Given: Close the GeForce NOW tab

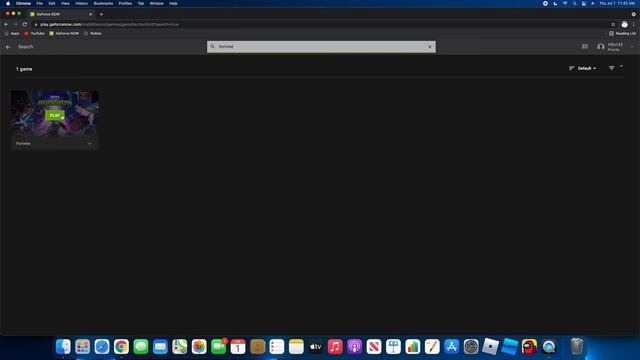Looking at the screenshot, I should [x=91, y=14].
